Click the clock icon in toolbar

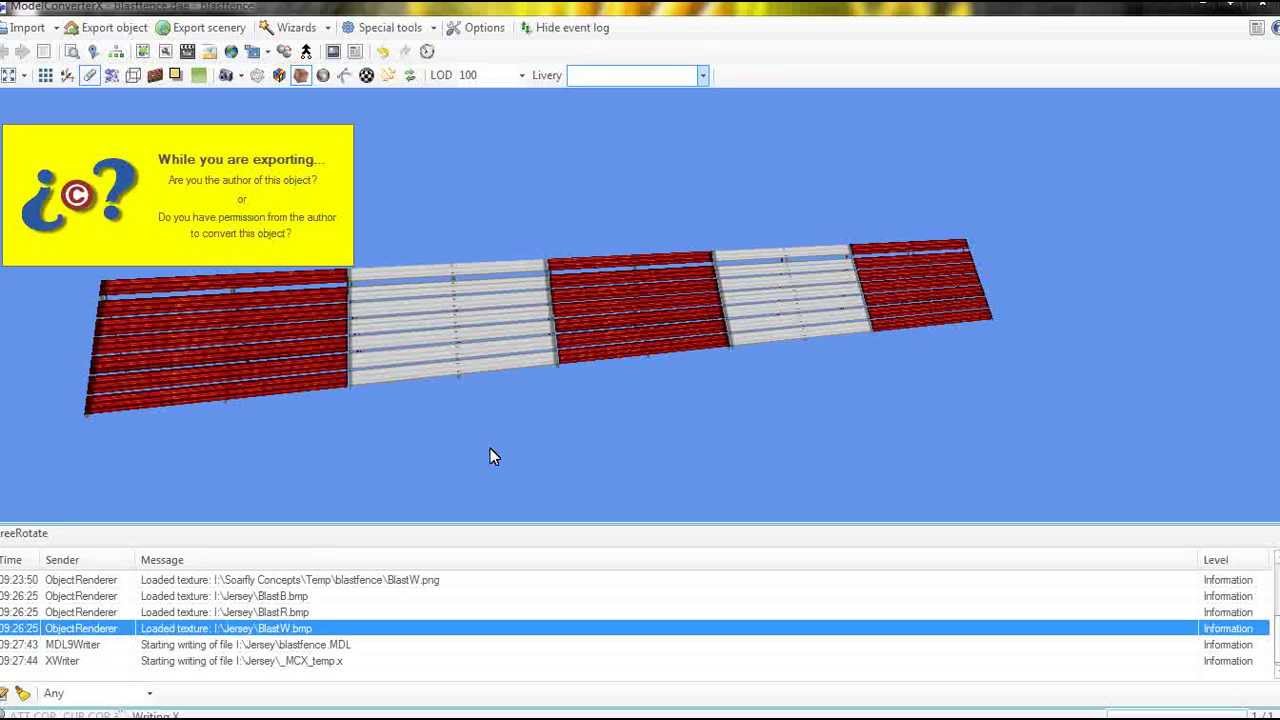point(427,51)
